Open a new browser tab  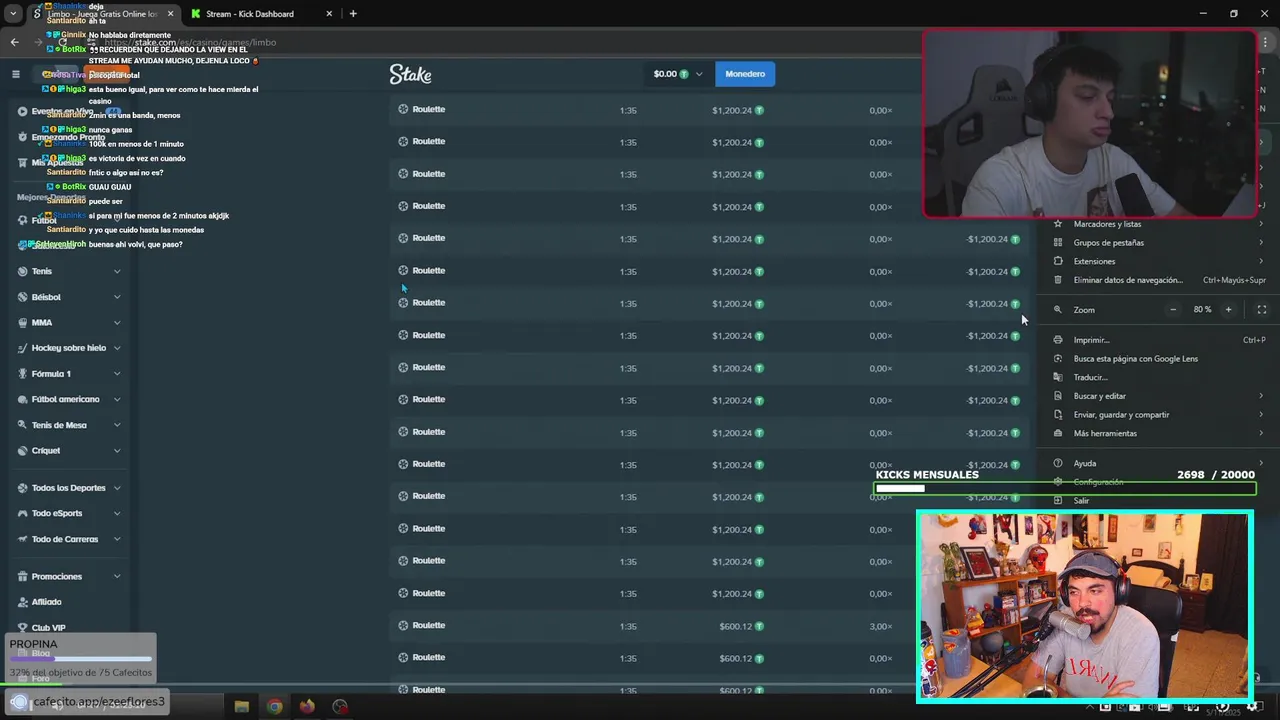(353, 14)
